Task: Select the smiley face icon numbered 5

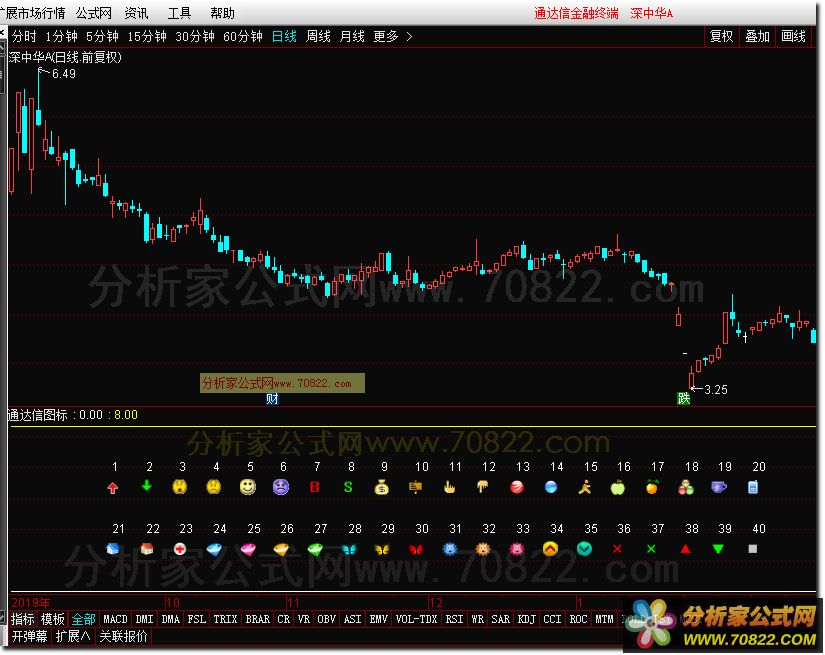Action: pos(247,487)
